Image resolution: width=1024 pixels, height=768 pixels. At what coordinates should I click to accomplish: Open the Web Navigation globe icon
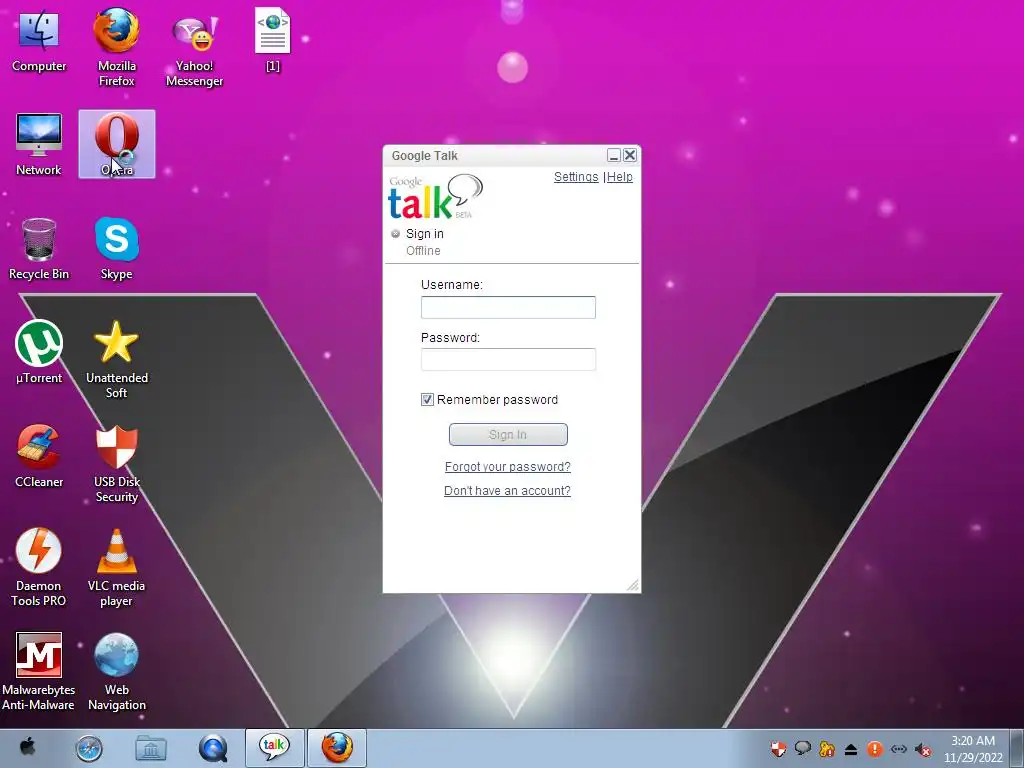116,671
